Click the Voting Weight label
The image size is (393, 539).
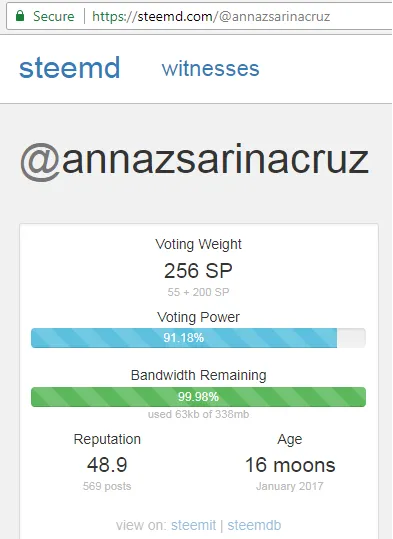point(198,244)
